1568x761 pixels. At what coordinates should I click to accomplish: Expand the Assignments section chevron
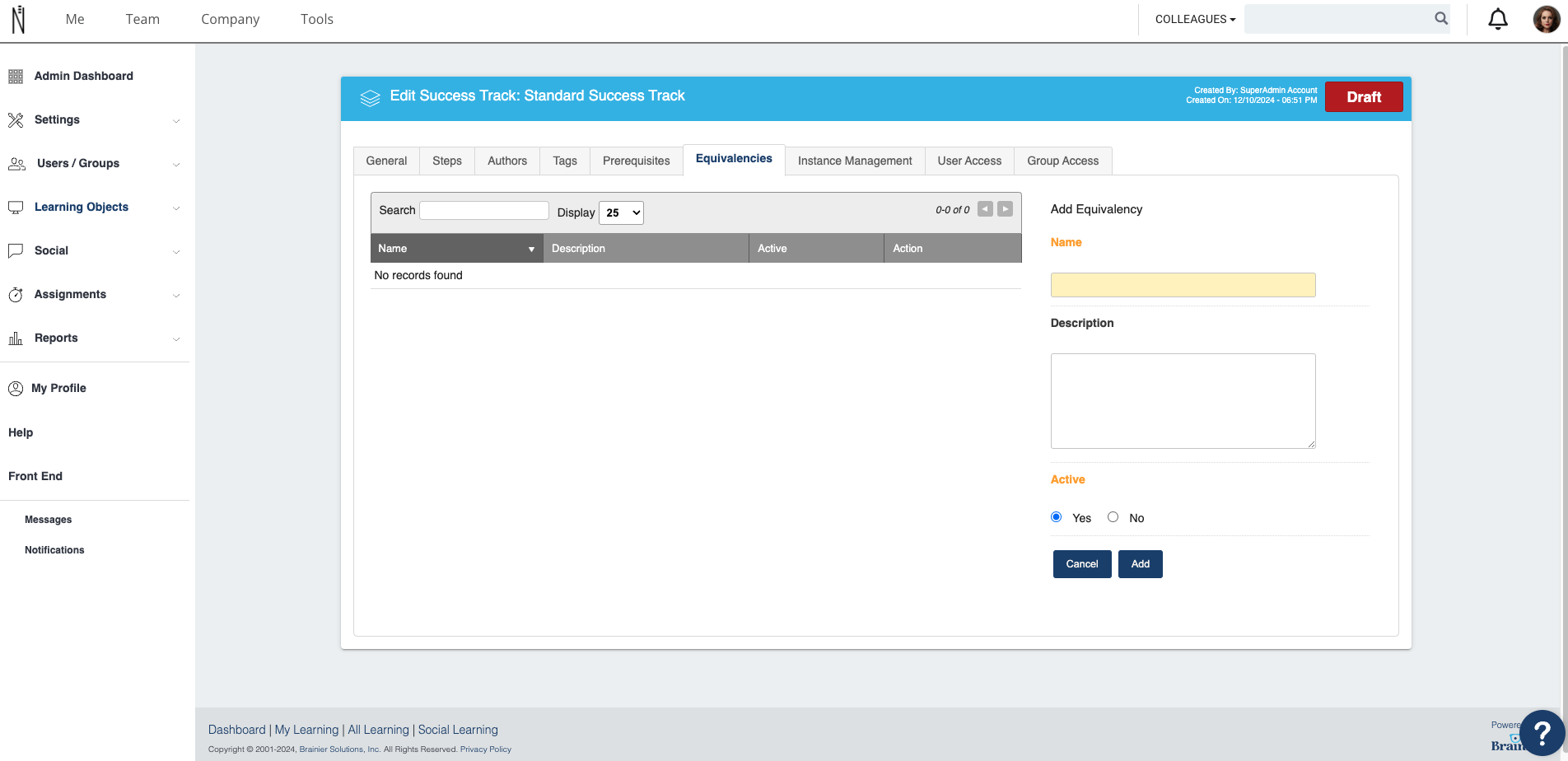point(176,296)
